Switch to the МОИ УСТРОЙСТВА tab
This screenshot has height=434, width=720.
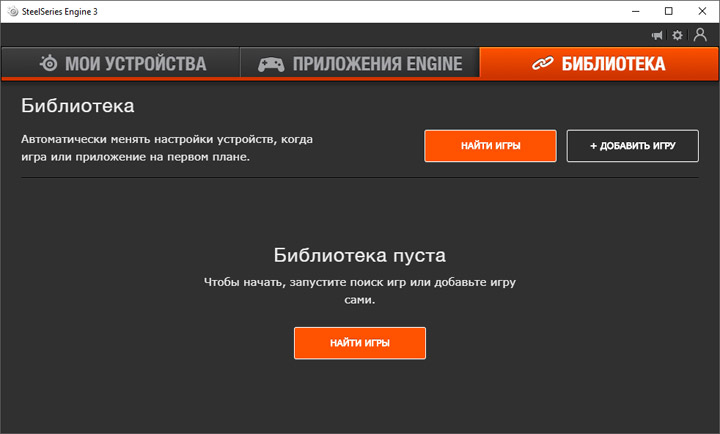coord(121,63)
